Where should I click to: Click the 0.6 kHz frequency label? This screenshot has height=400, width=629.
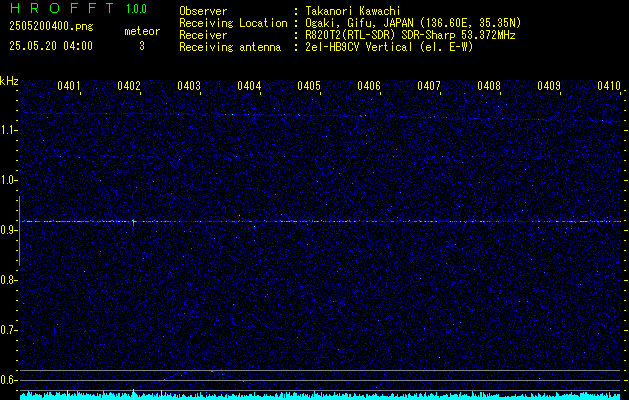(6, 380)
